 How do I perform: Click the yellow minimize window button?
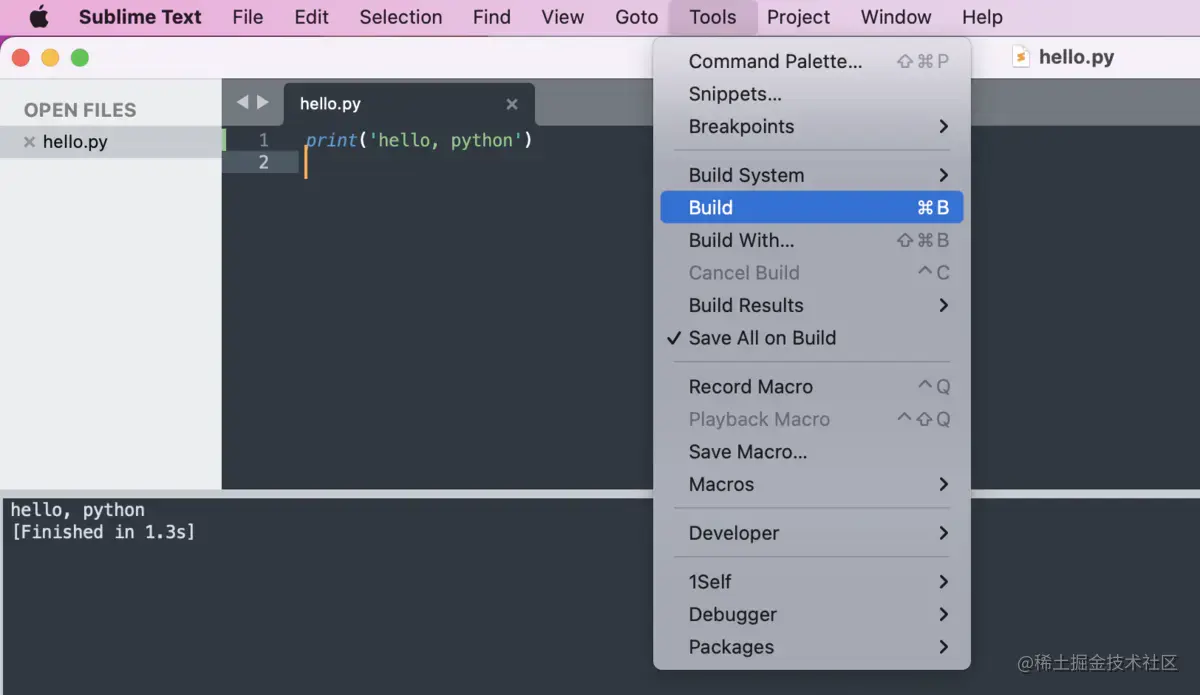click(50, 58)
